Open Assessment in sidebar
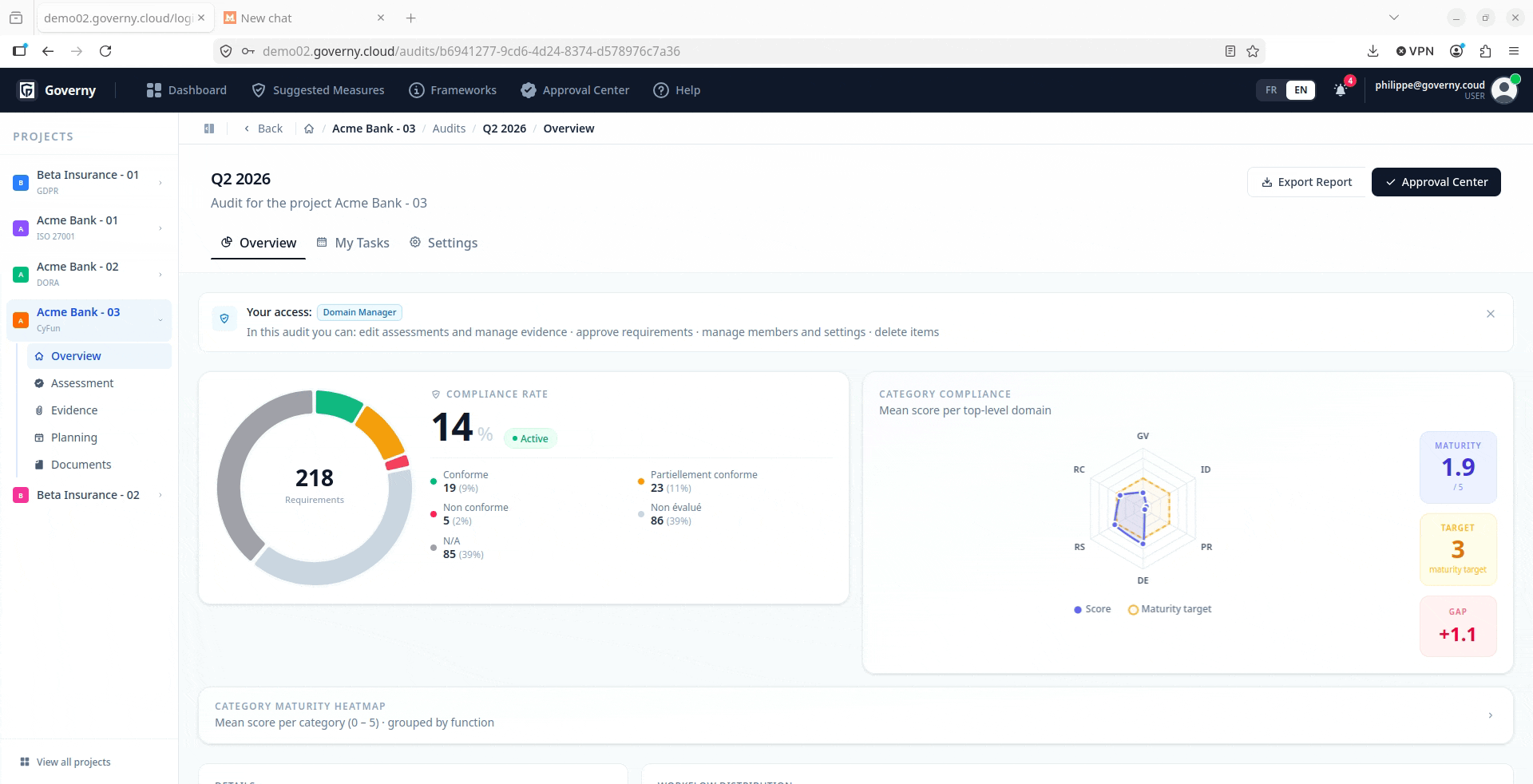 click(99, 383)
